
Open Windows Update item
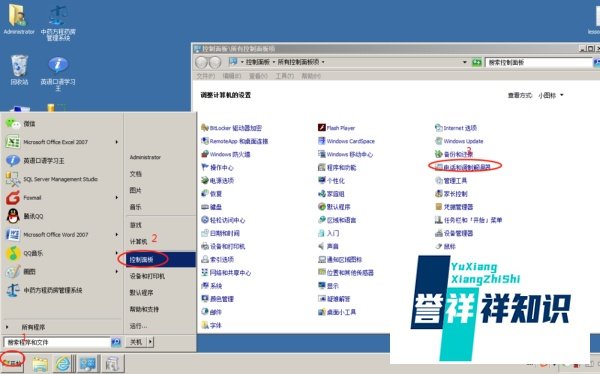click(459, 141)
